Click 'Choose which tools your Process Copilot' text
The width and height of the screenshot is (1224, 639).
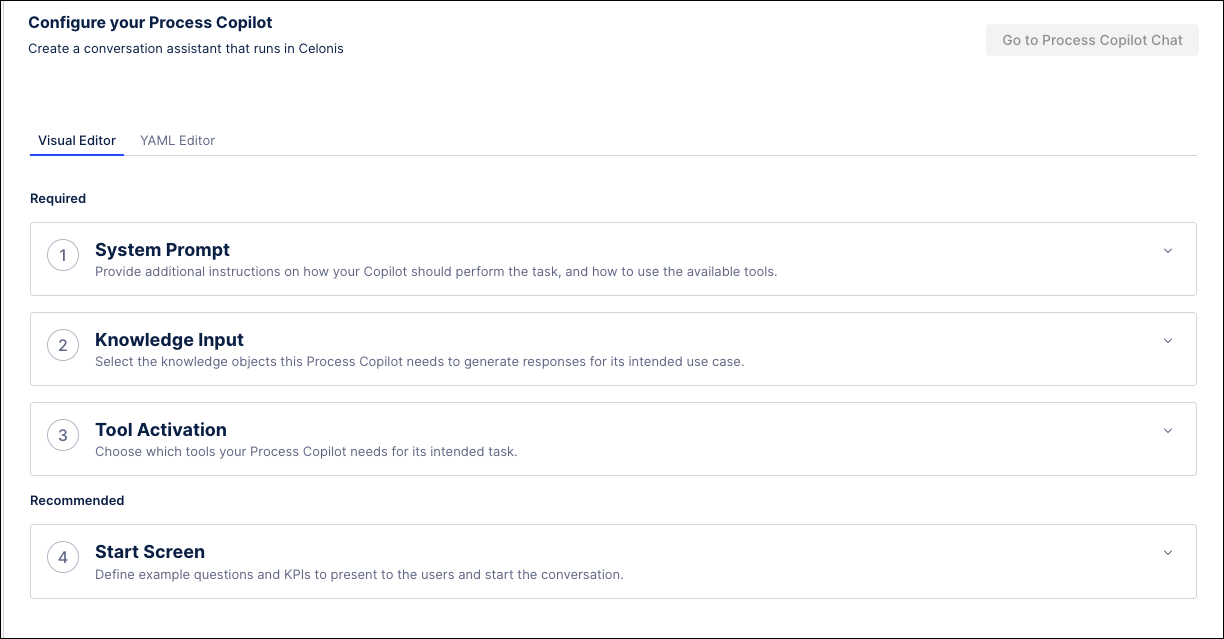tap(306, 452)
